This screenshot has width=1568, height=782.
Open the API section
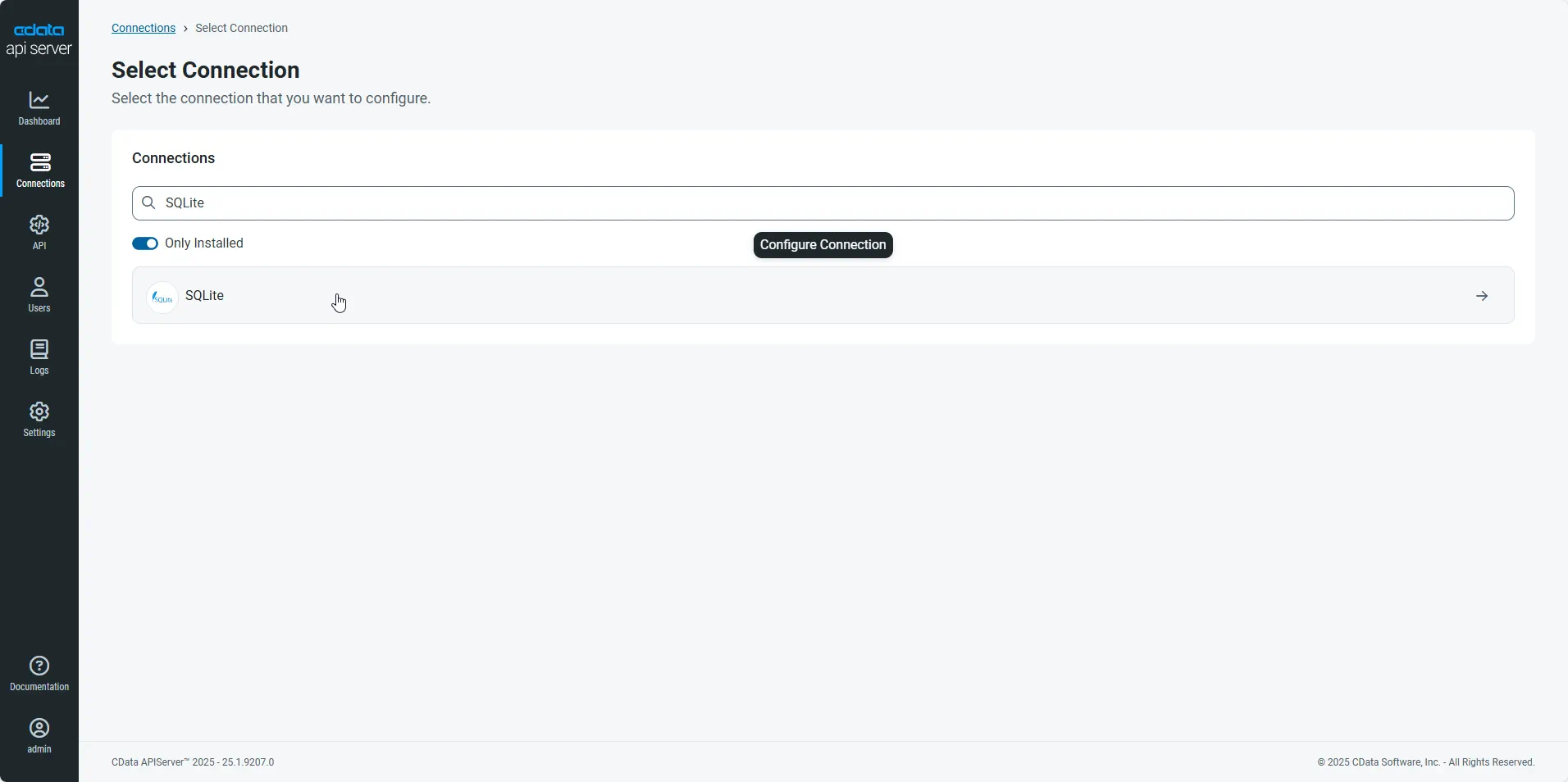[x=39, y=232]
